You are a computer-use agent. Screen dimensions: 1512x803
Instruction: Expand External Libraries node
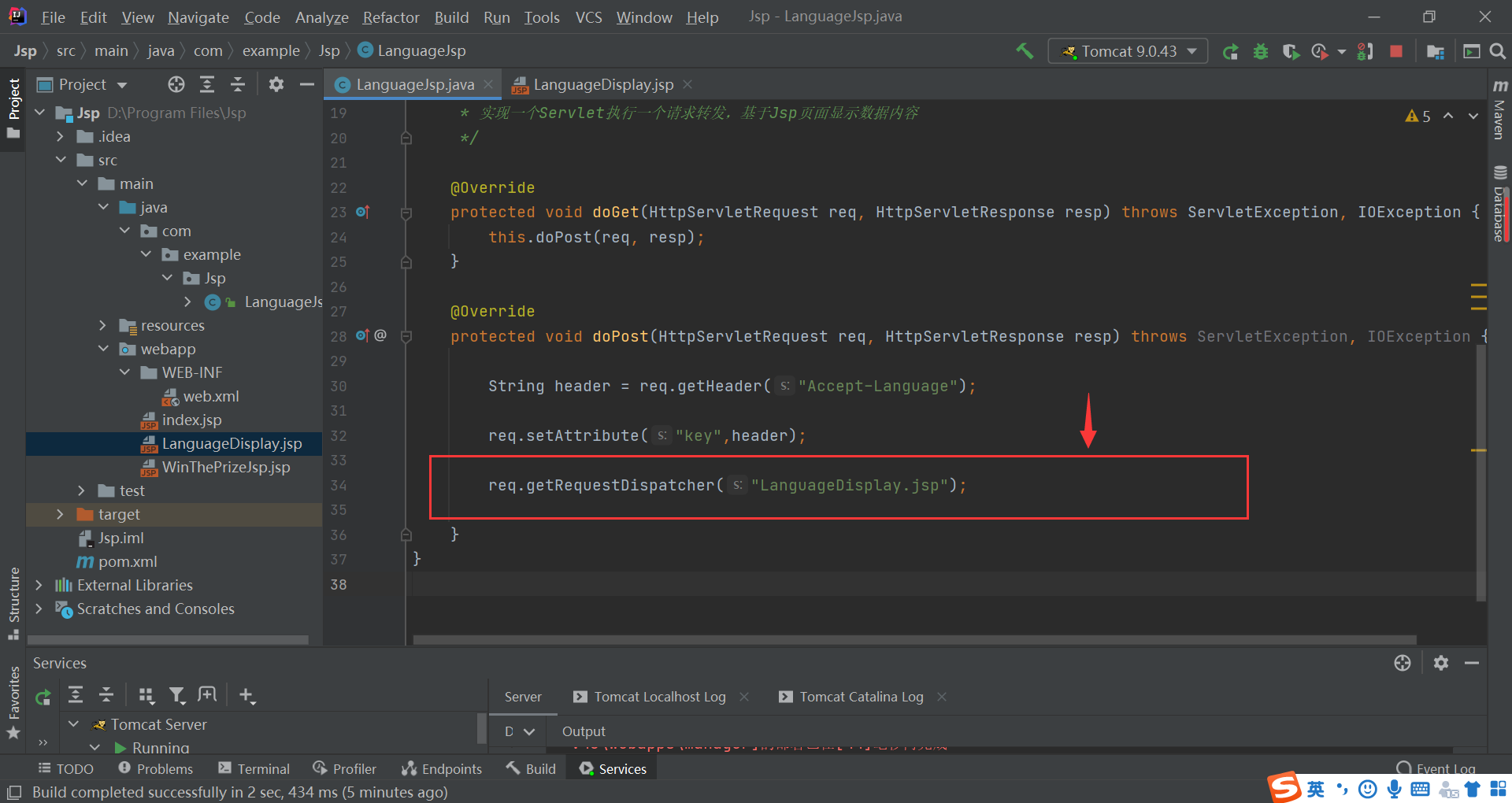(39, 585)
